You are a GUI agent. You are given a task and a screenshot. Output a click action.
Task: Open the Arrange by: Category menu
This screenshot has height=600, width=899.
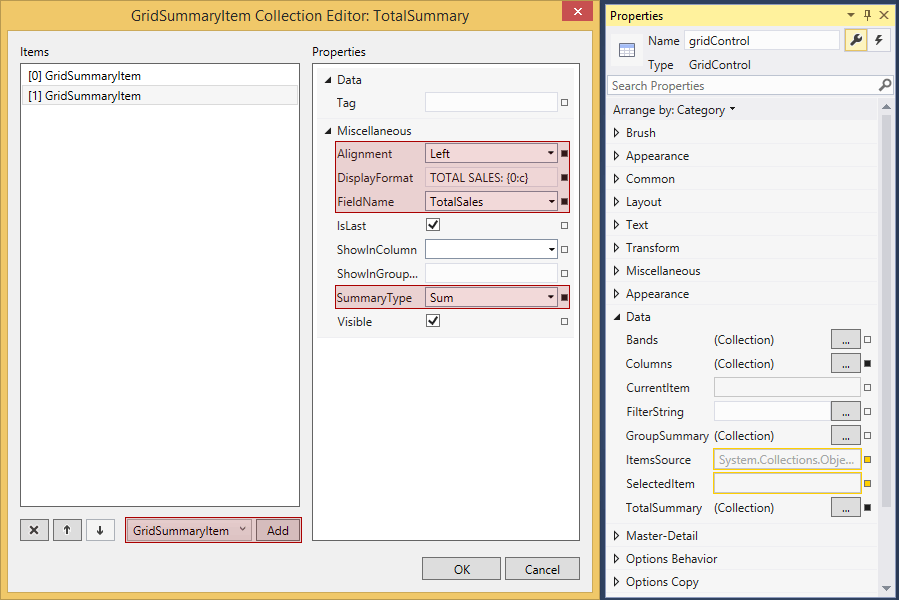(x=674, y=110)
